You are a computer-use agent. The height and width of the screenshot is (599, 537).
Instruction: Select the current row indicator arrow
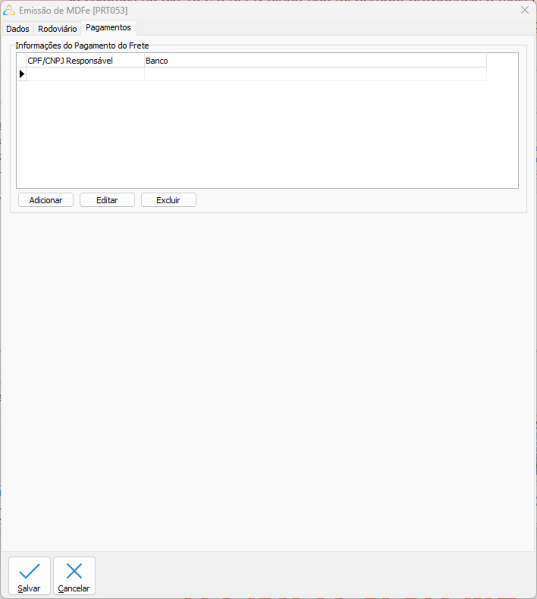pos(22,74)
